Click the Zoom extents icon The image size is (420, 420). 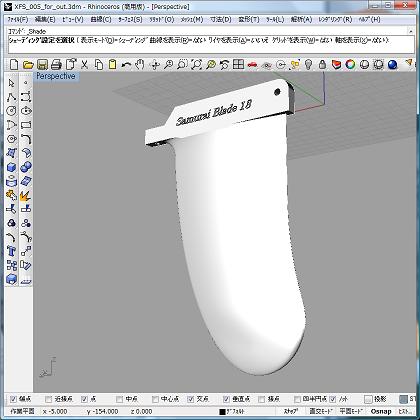197,64
